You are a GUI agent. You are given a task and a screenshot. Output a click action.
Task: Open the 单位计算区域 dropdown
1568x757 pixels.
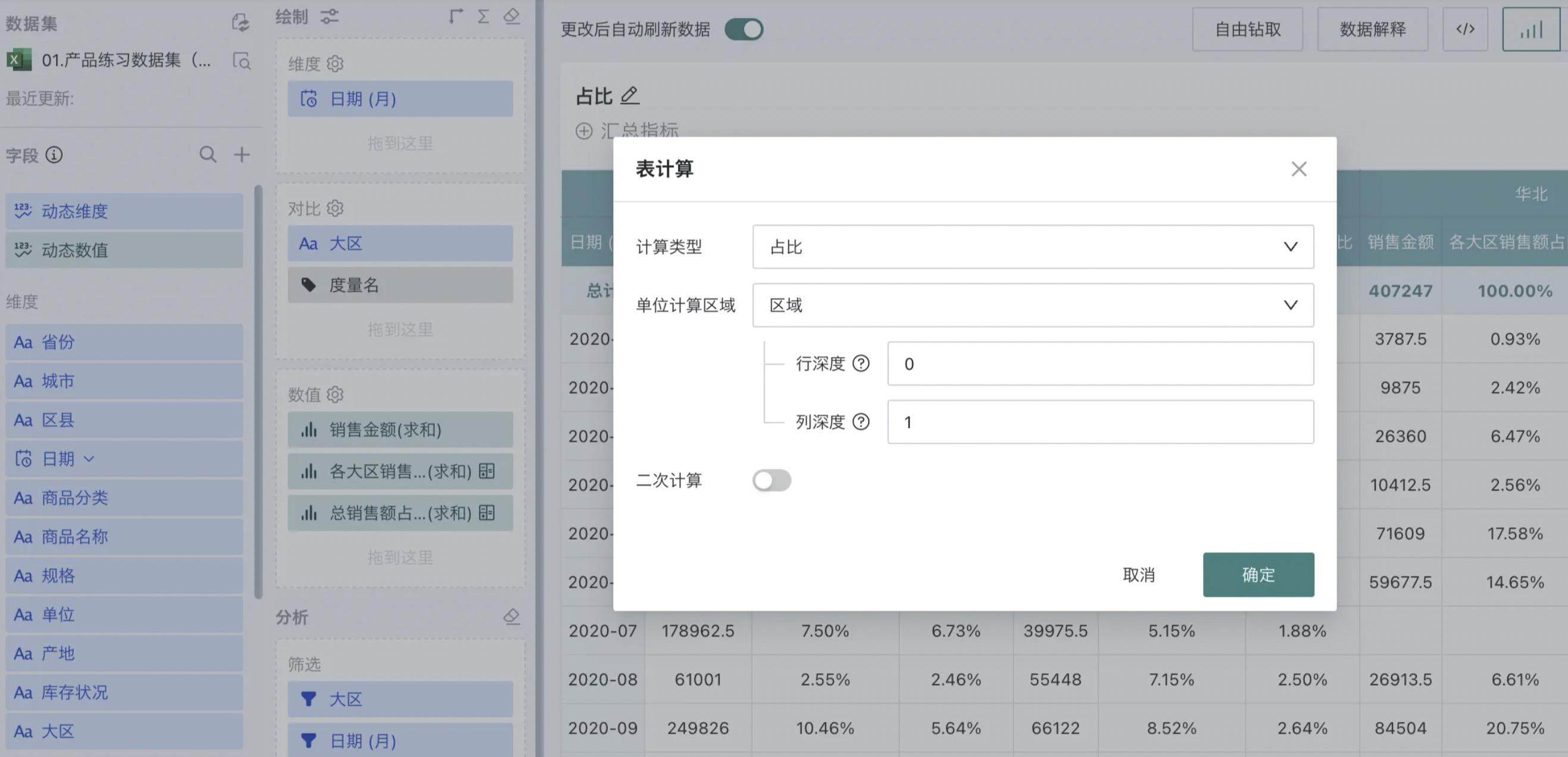tap(1032, 305)
